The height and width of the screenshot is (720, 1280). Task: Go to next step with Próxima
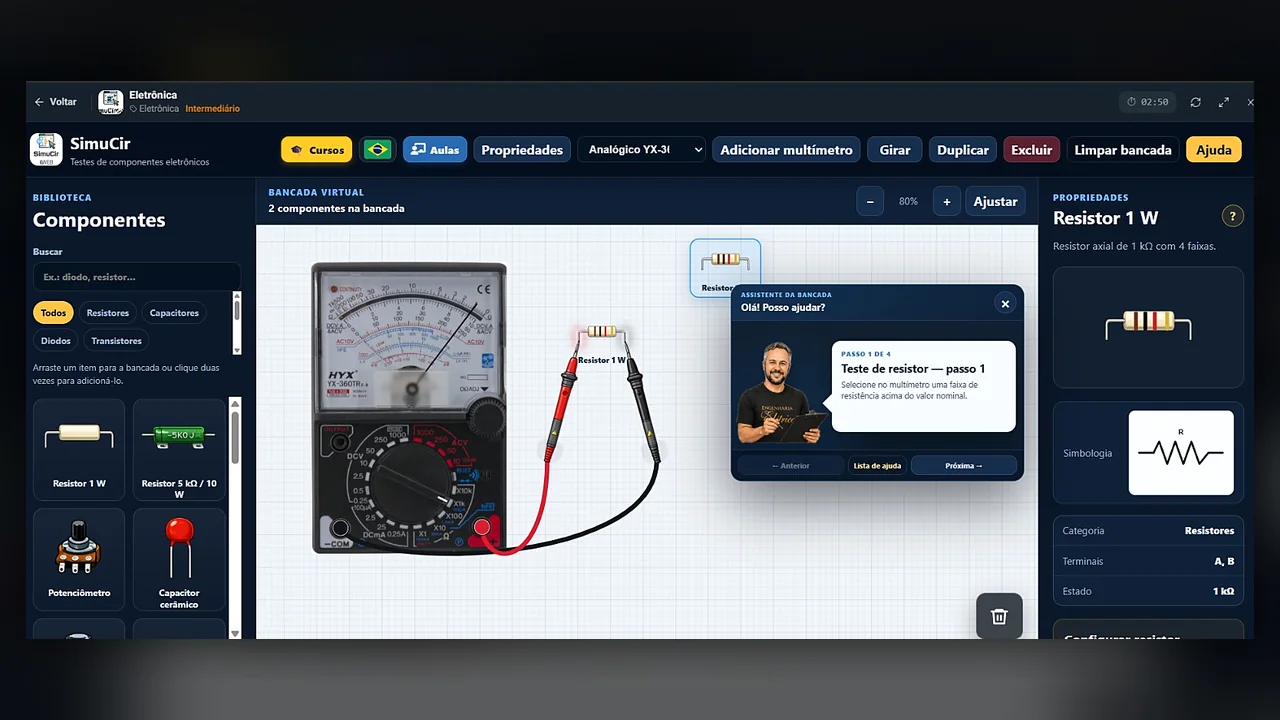click(964, 466)
